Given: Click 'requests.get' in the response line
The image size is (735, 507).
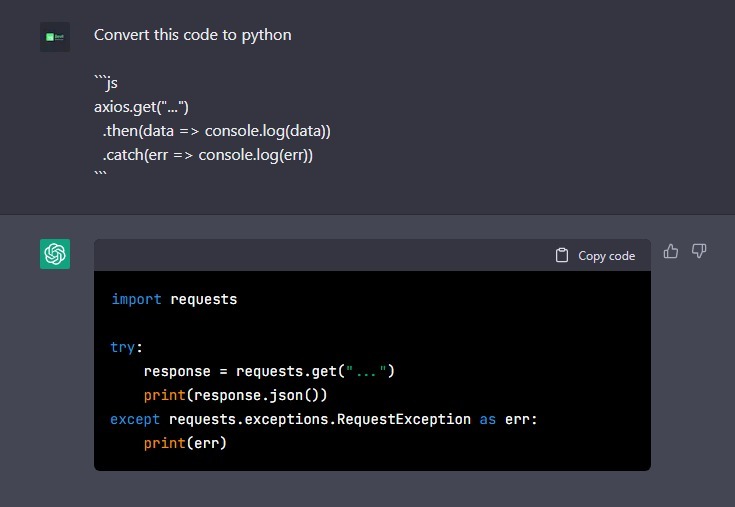Looking at the screenshot, I should pyautogui.click(x=286, y=371).
